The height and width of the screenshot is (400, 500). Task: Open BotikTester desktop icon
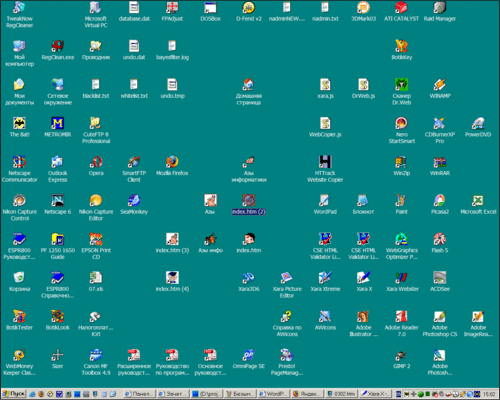(x=19, y=316)
